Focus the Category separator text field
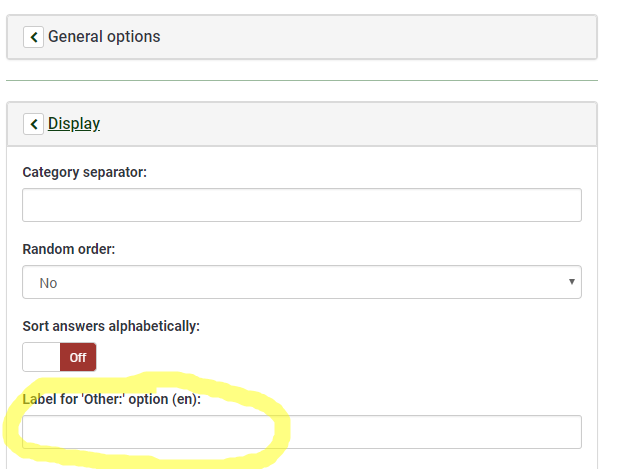This screenshot has width=620, height=469. 301,205
